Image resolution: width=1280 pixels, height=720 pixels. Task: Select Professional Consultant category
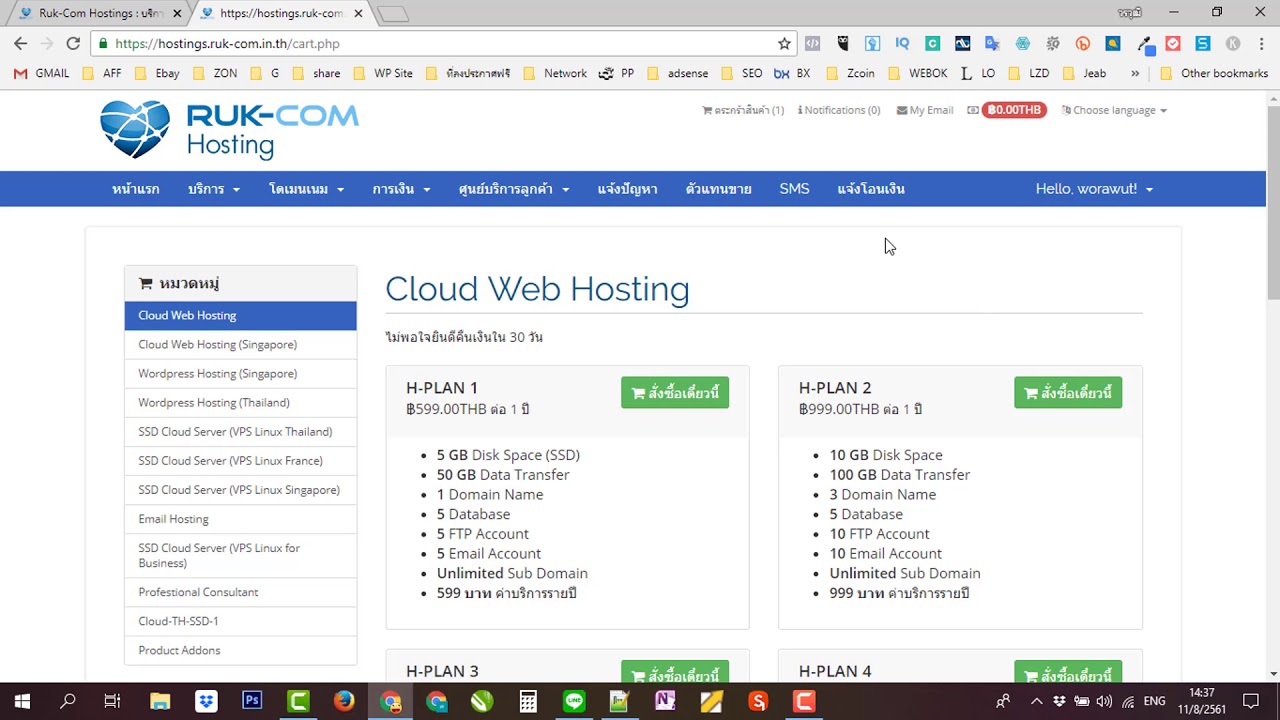pos(240,592)
